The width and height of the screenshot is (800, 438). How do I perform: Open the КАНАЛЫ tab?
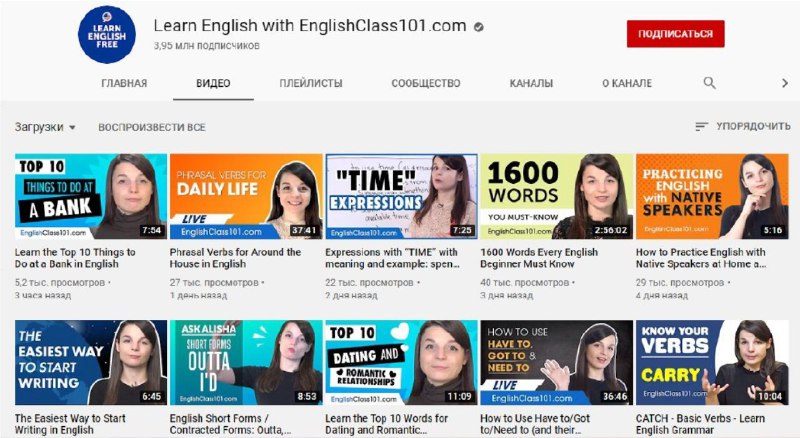(x=531, y=83)
